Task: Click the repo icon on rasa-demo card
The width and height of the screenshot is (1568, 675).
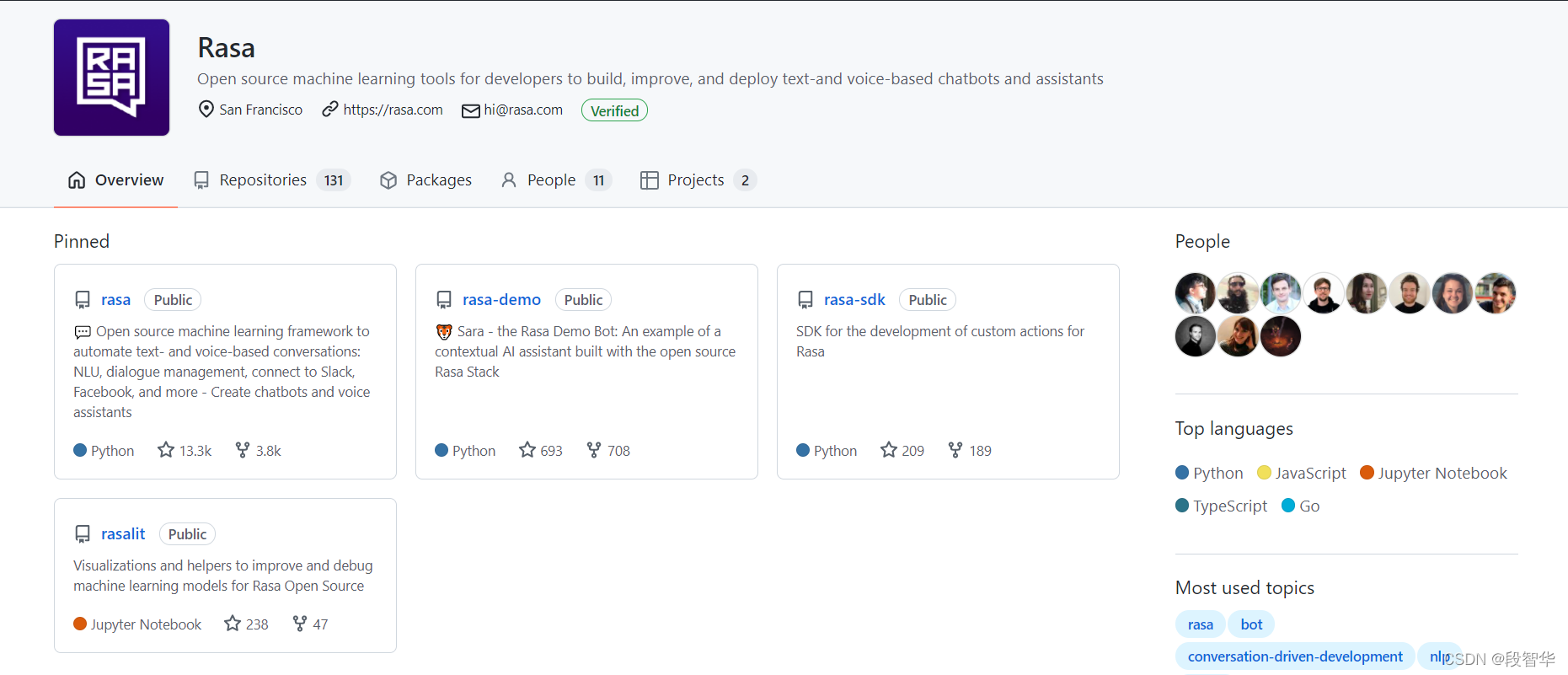Action: (x=444, y=300)
